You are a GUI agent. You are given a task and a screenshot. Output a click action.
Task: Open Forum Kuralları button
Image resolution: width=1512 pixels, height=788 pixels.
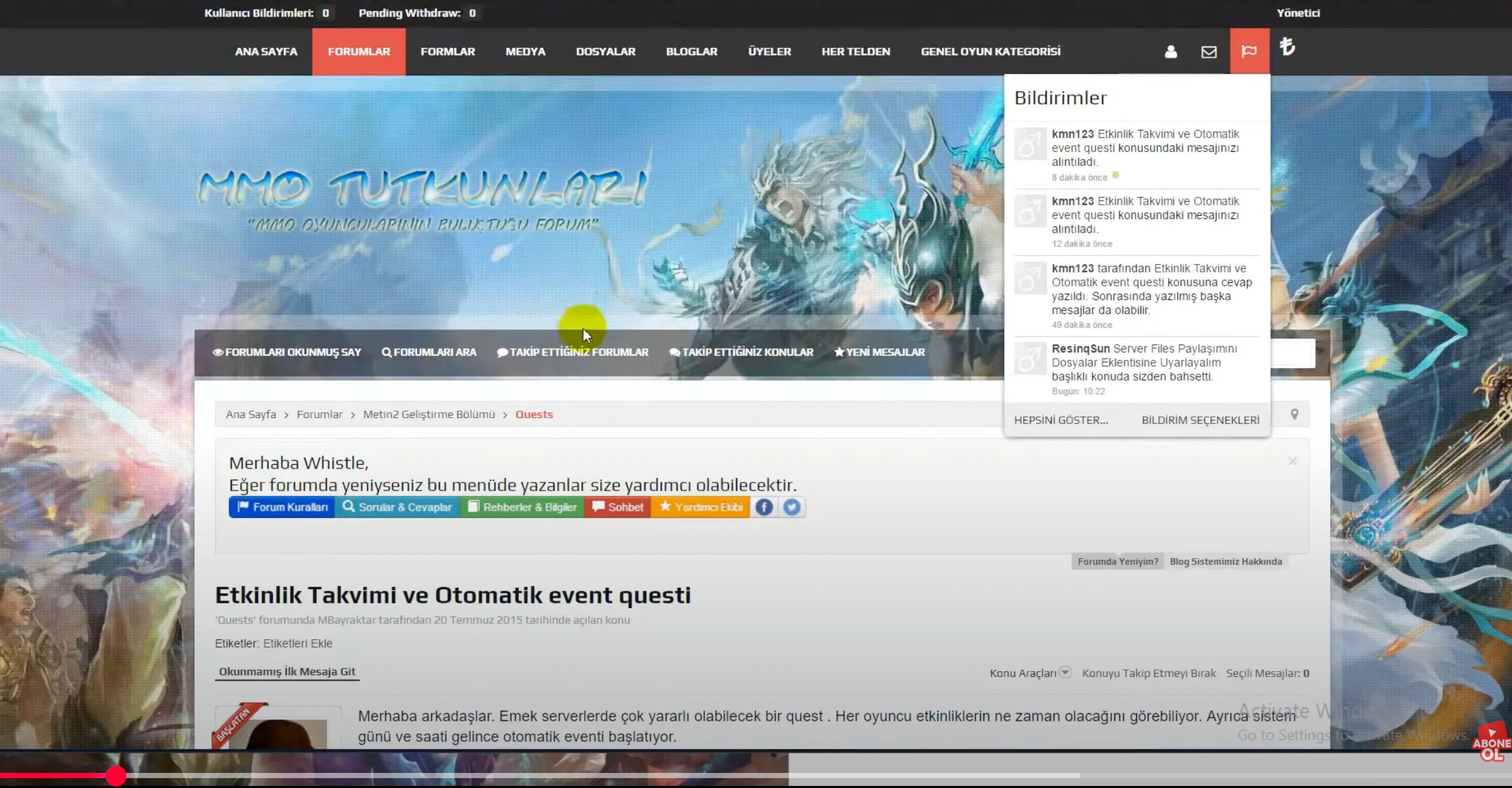pyautogui.click(x=282, y=507)
